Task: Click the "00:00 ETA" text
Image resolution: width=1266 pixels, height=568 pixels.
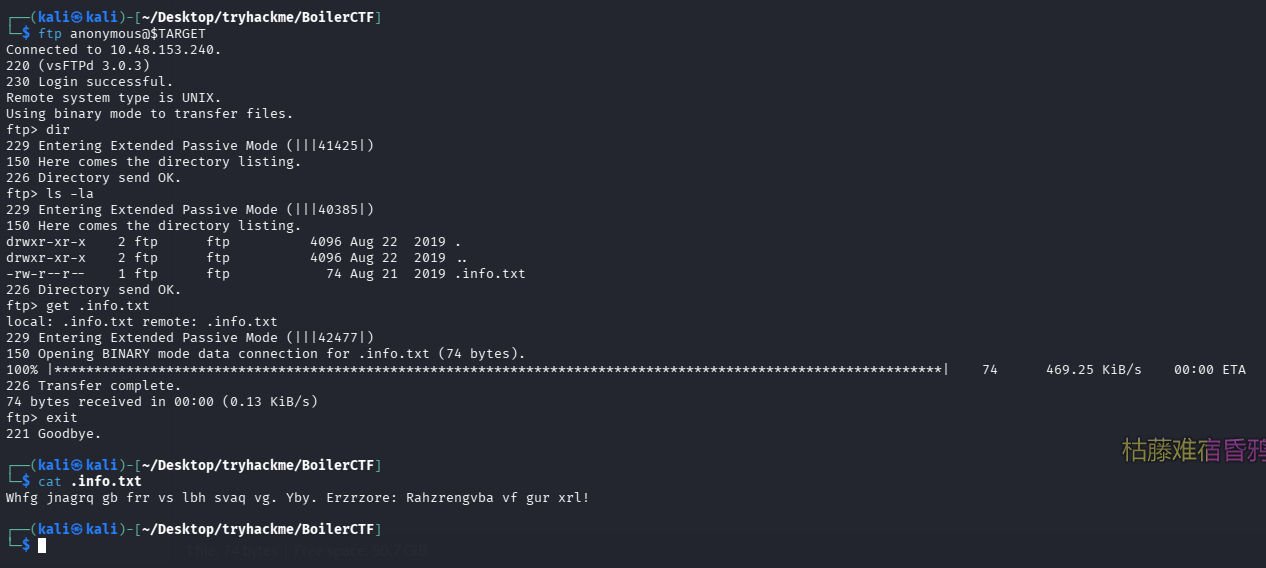Action: pyautogui.click(x=1209, y=370)
